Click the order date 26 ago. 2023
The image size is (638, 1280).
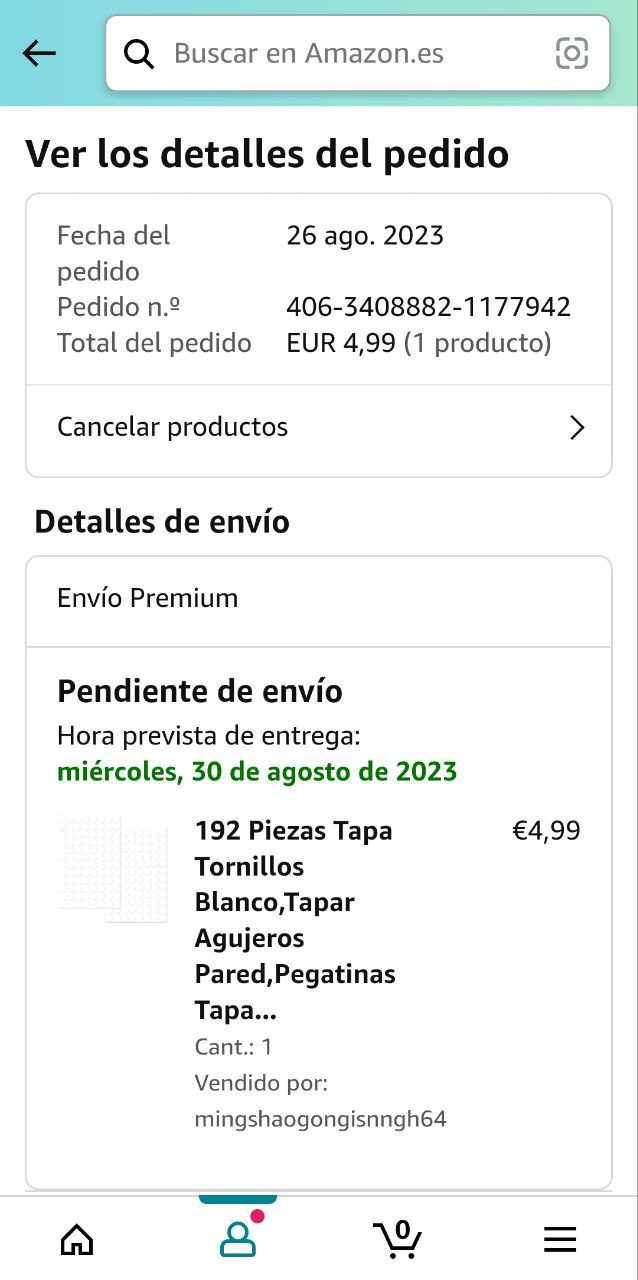364,236
